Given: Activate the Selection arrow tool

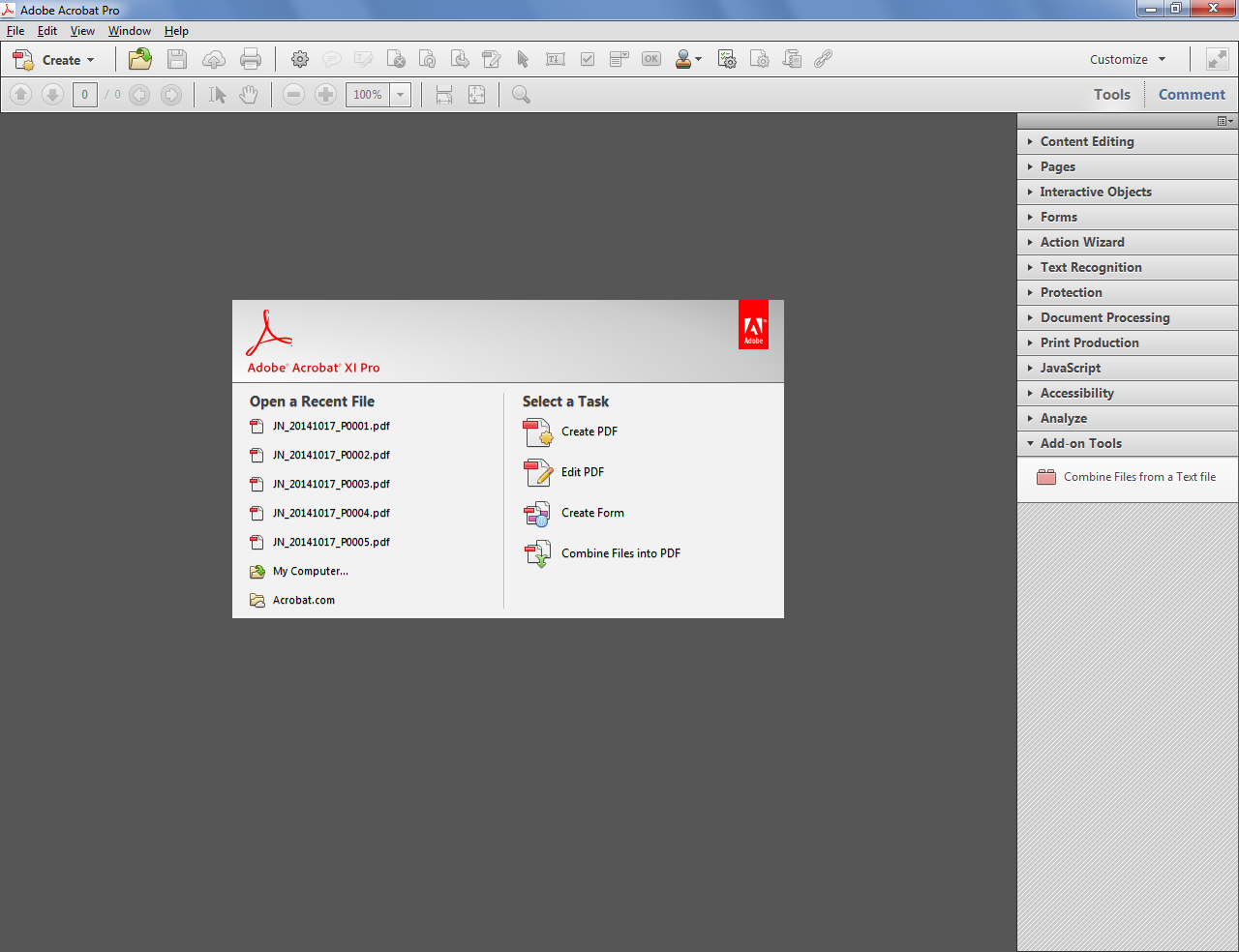Looking at the screenshot, I should coord(217,94).
